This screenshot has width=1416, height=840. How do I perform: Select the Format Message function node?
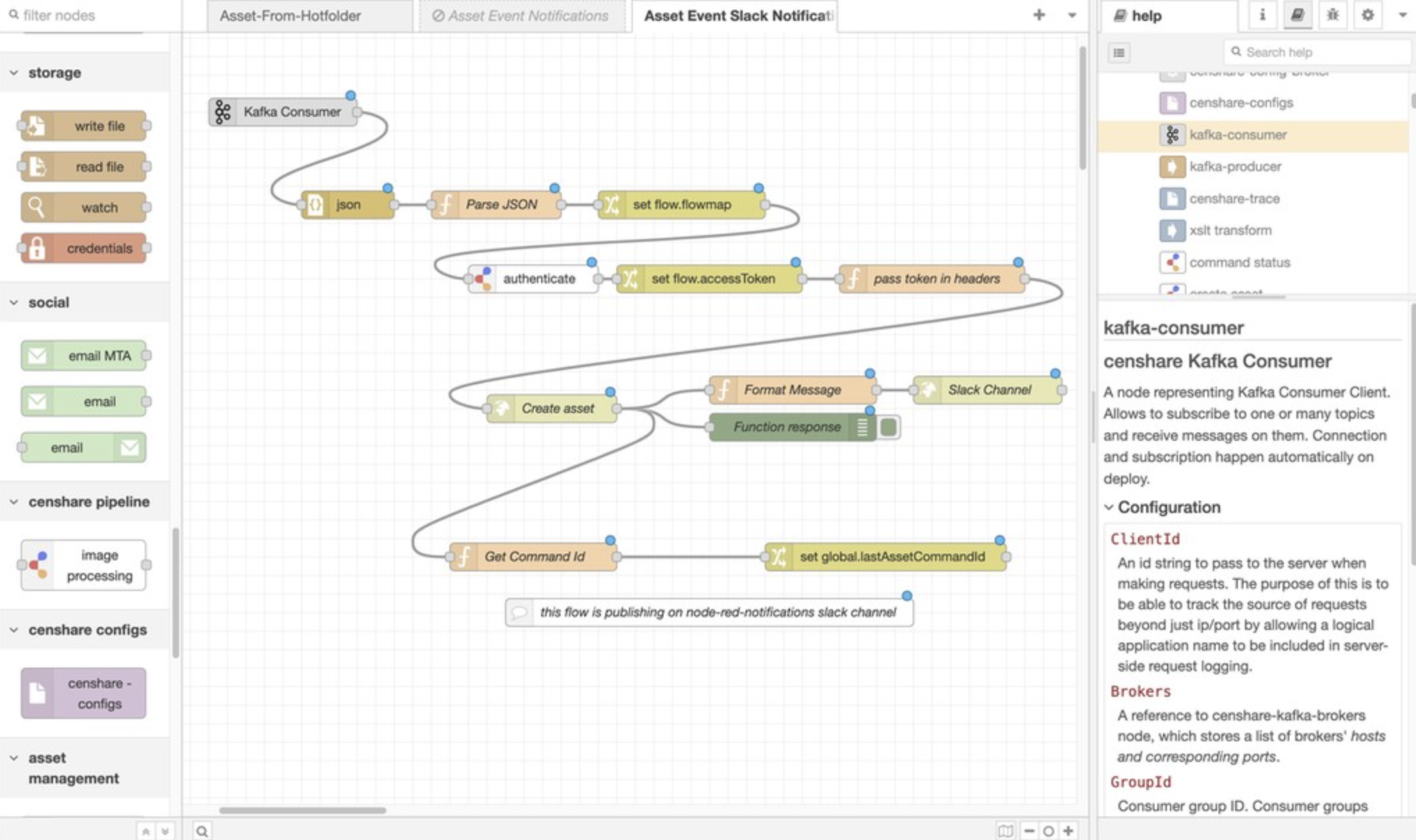click(793, 390)
